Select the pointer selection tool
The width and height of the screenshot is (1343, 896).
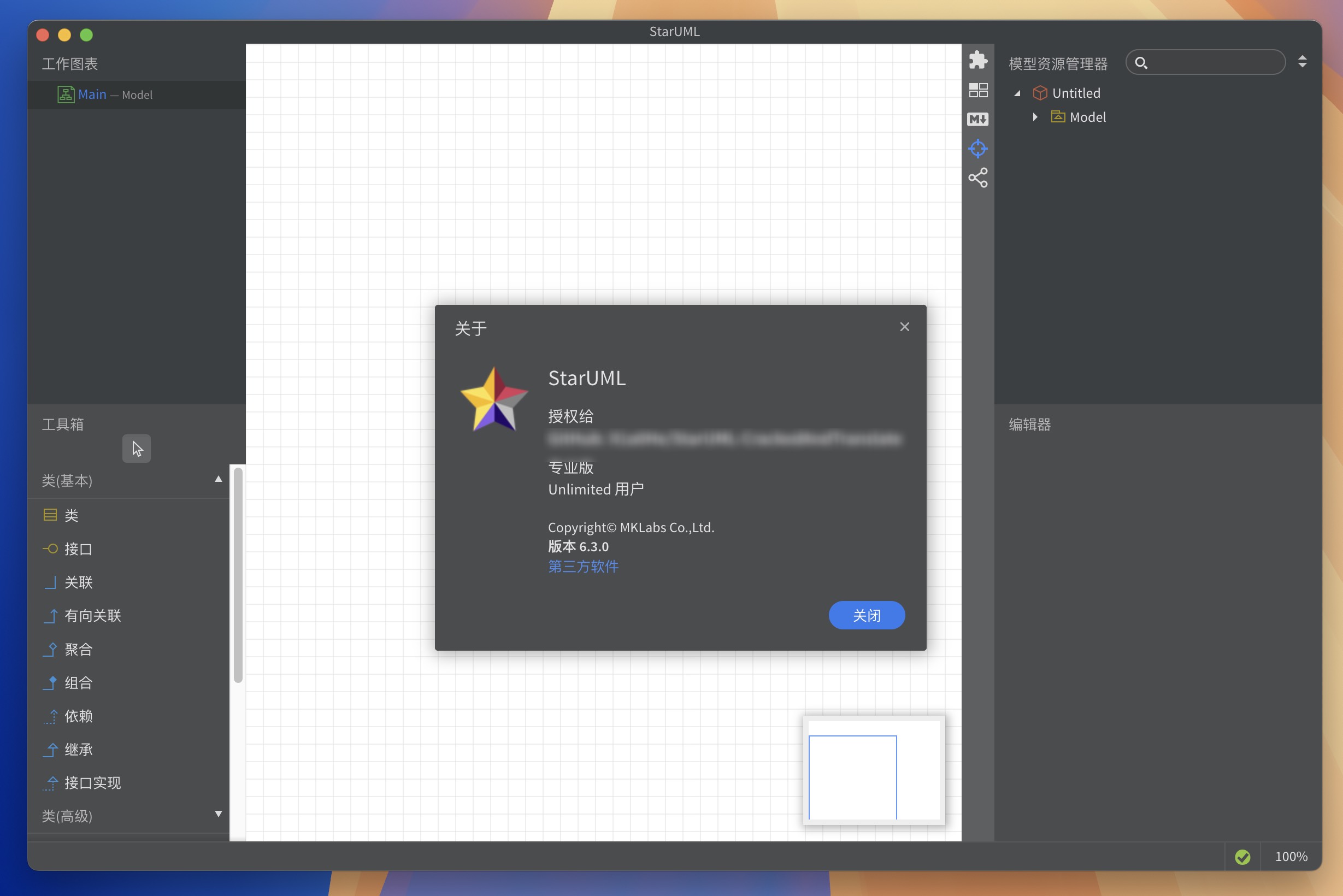[x=137, y=449]
